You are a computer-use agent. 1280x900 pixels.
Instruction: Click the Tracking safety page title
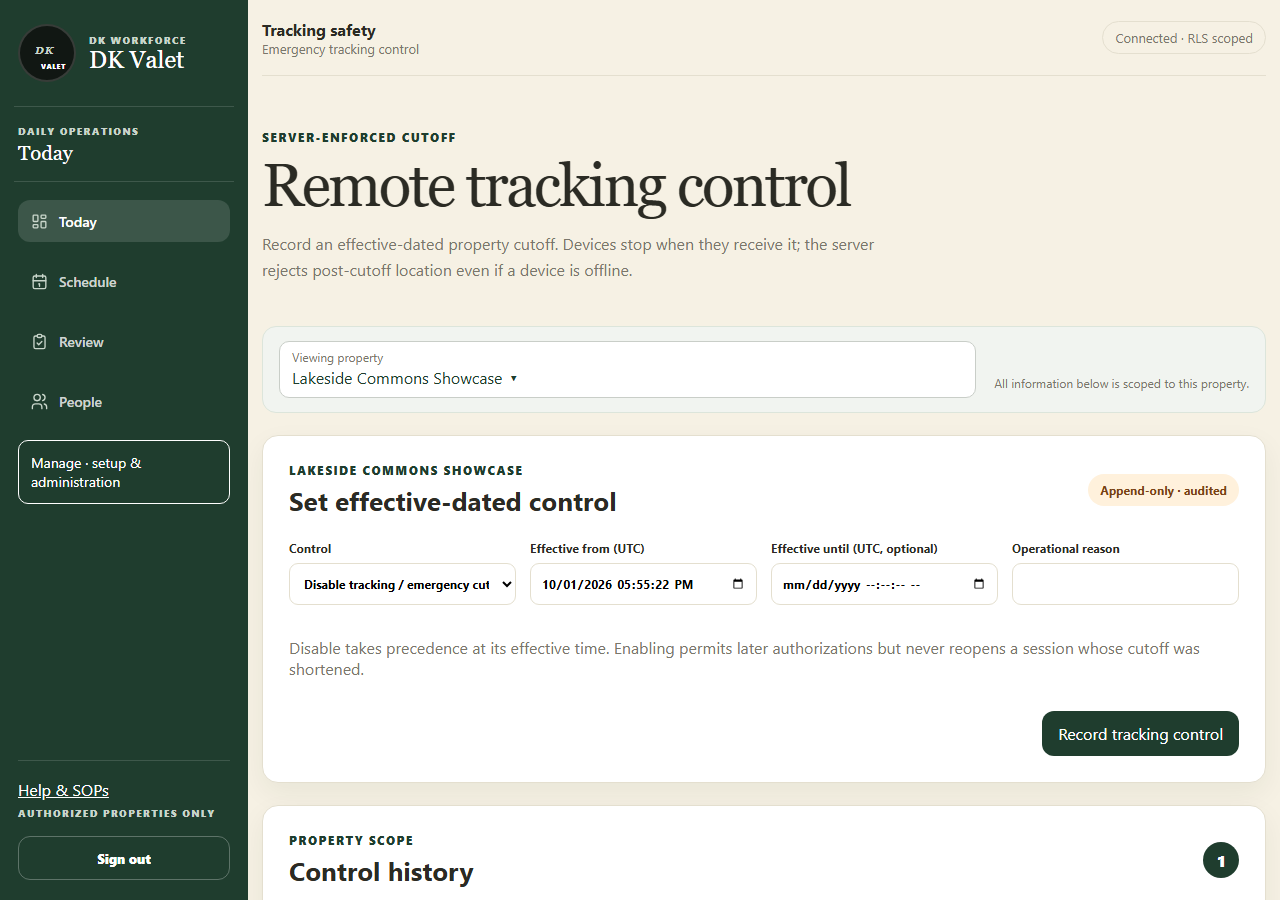click(x=319, y=31)
